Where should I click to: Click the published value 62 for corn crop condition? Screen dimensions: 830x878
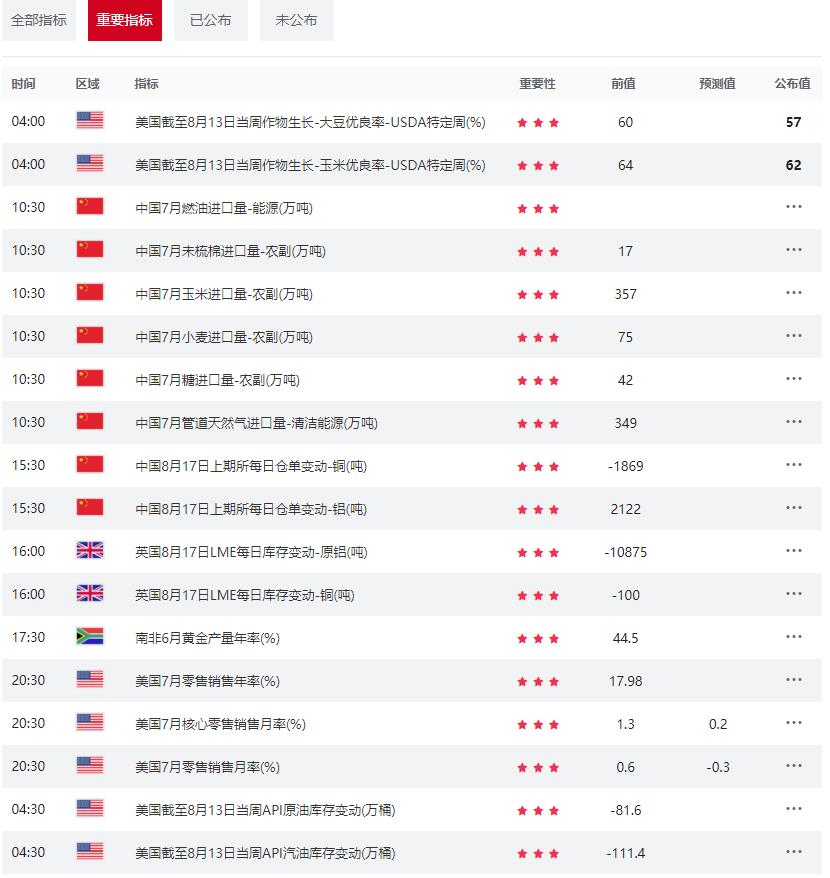pos(792,164)
